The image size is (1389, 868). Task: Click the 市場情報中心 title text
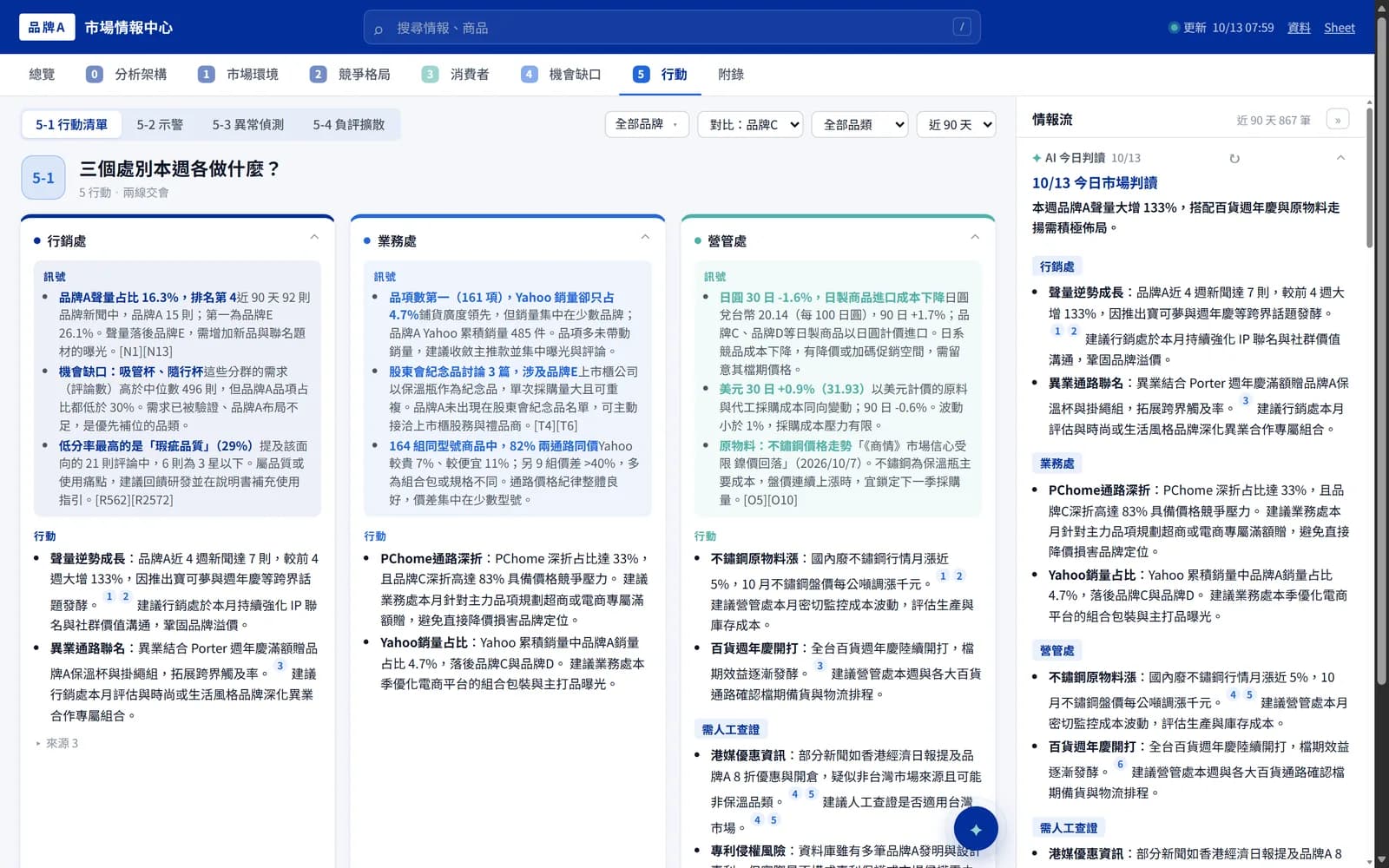tap(128, 28)
